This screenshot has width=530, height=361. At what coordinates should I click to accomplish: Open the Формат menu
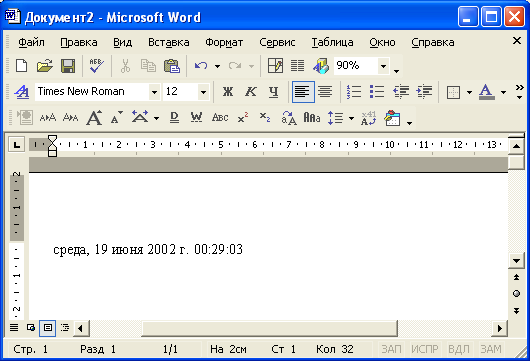tap(224, 42)
